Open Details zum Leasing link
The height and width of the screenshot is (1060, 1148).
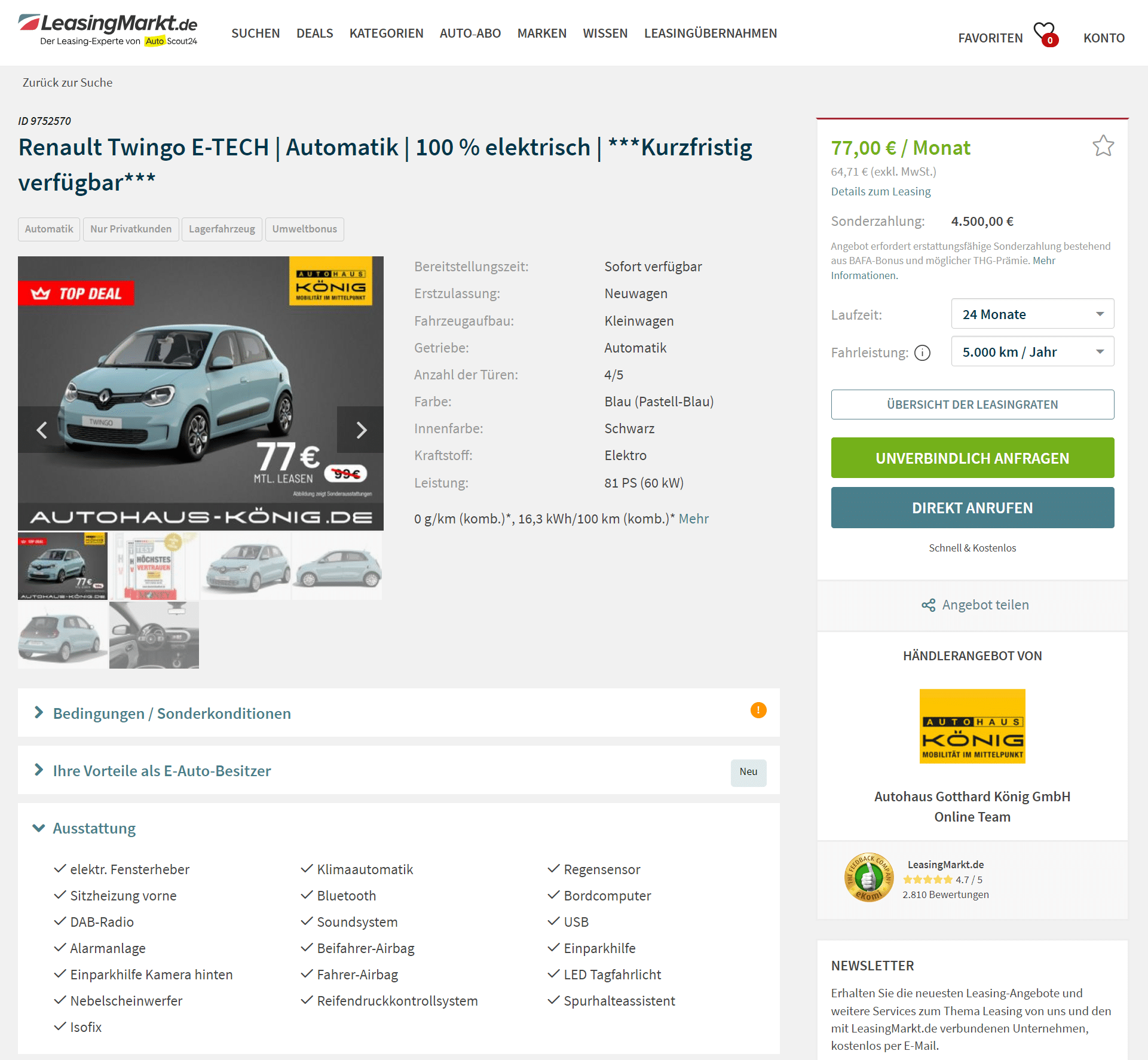[881, 191]
